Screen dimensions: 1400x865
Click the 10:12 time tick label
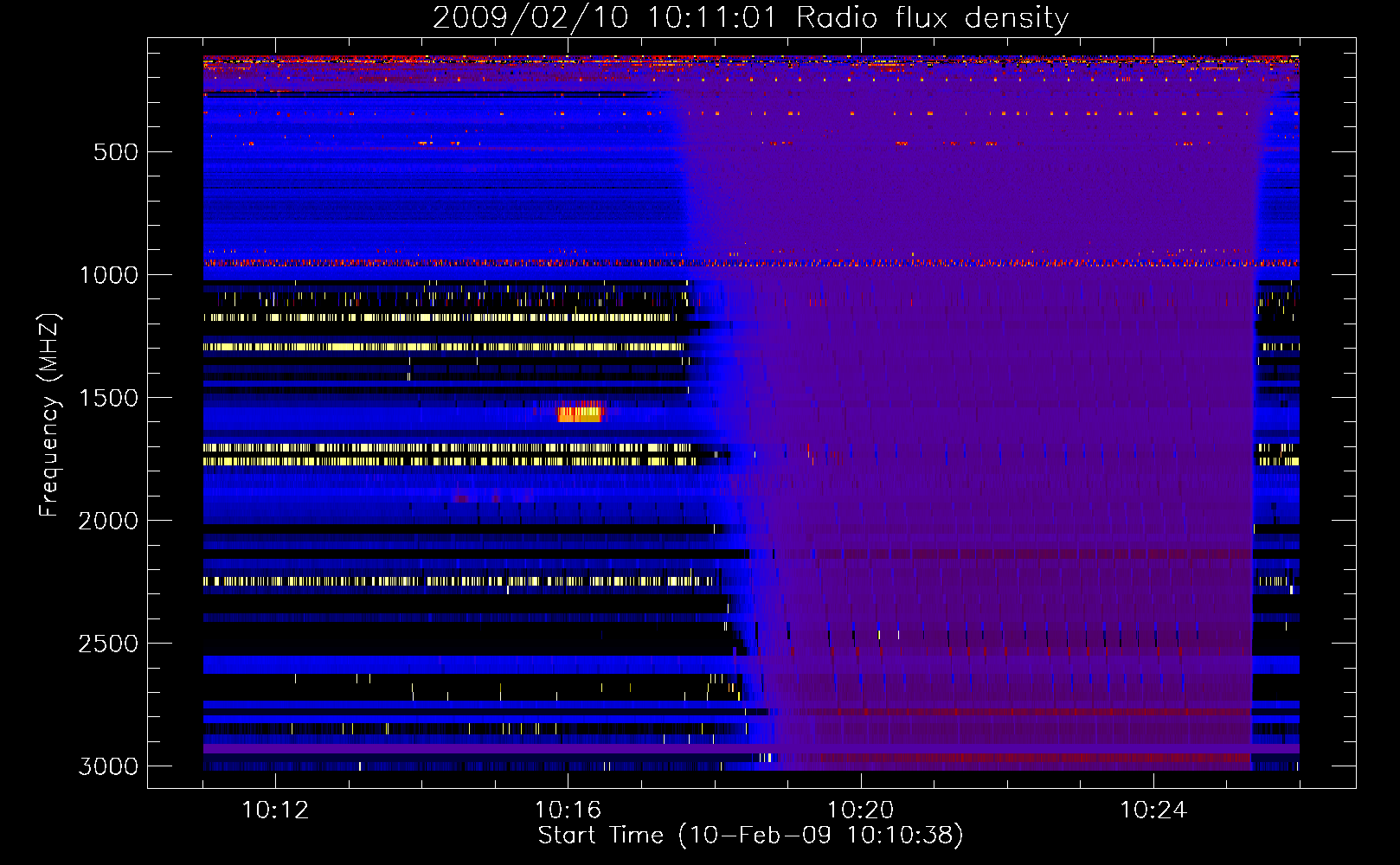(275, 811)
